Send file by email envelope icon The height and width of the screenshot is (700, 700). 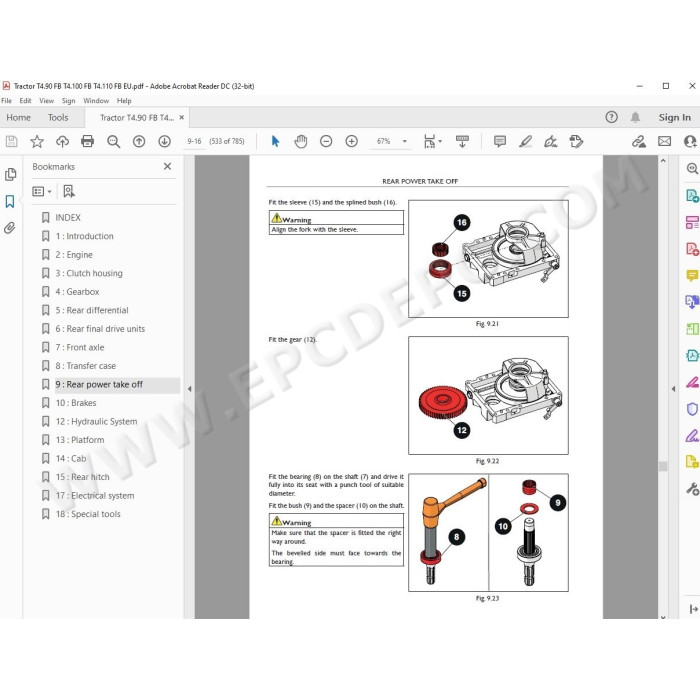[x=664, y=142]
